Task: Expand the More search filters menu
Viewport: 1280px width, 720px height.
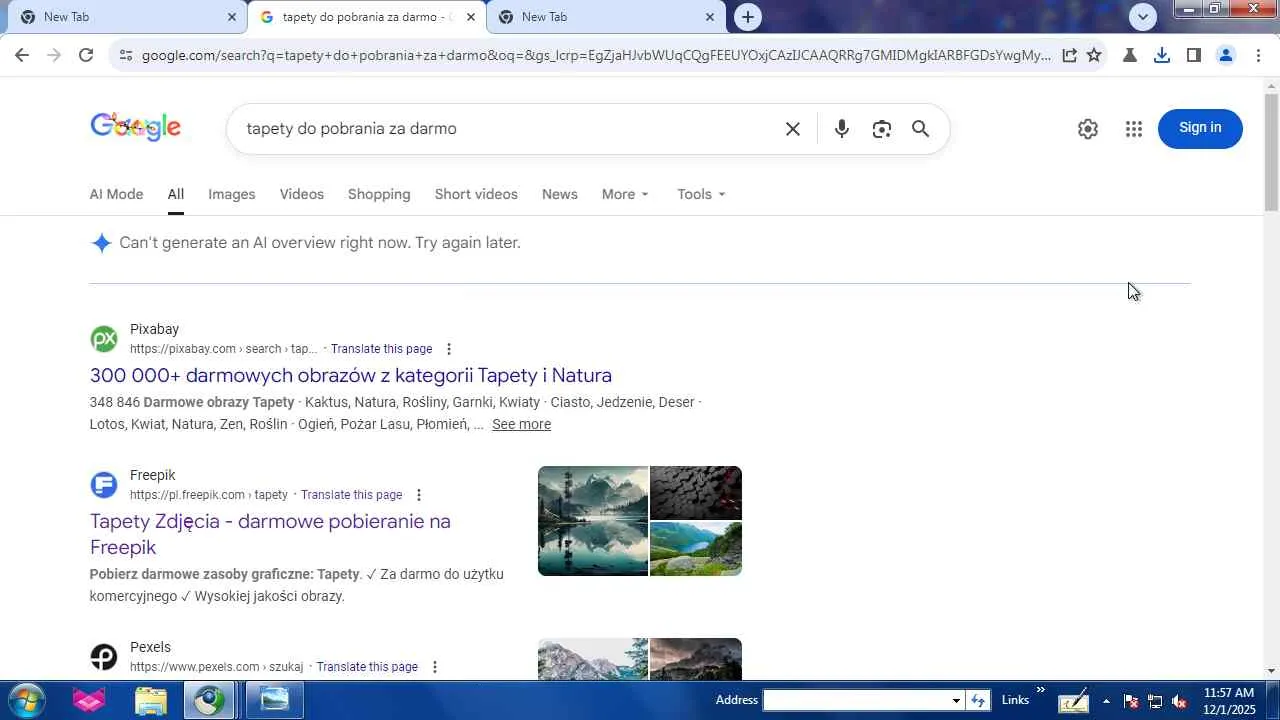Action: point(625,194)
